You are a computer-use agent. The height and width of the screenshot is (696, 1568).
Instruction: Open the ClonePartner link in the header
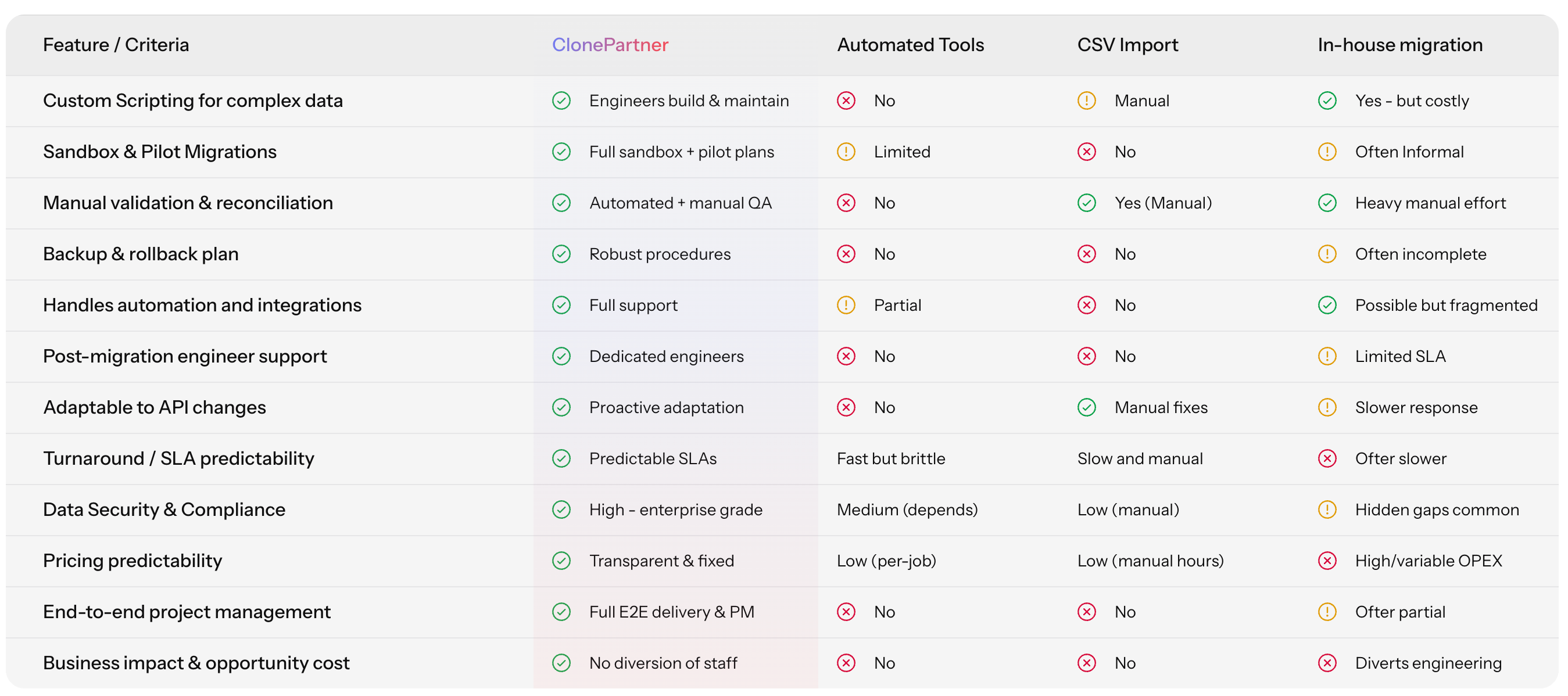point(610,44)
